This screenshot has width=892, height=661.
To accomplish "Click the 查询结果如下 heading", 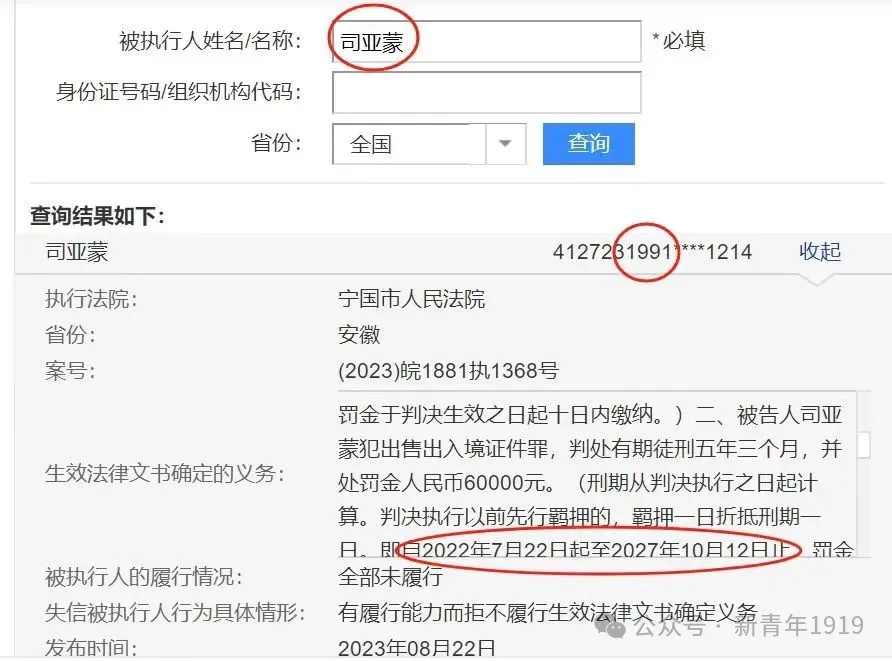I will click(x=97, y=216).
